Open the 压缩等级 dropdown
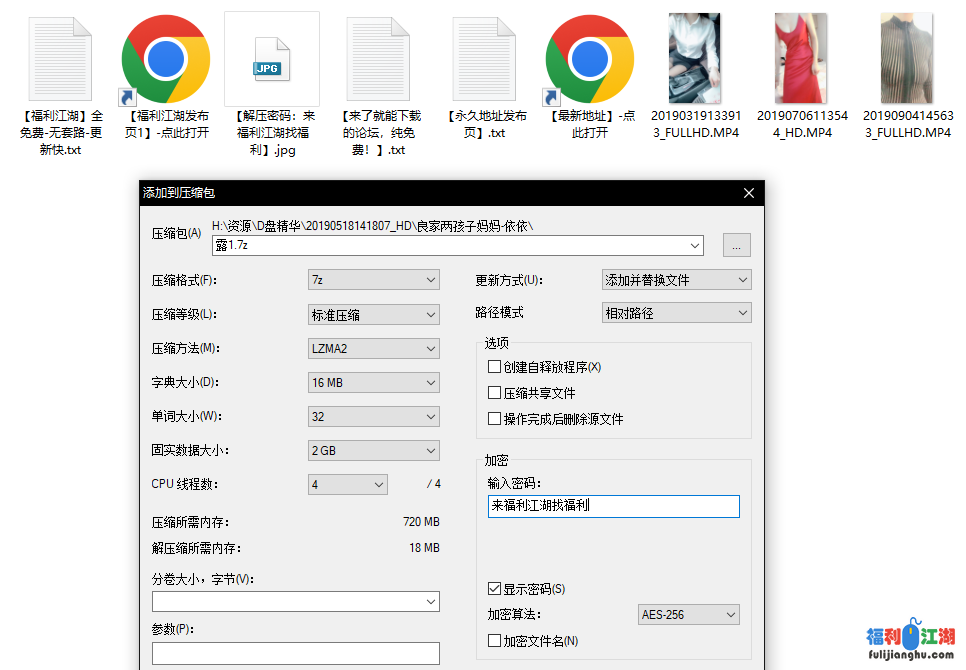Screen dimensions: 966x670 (x=373, y=315)
